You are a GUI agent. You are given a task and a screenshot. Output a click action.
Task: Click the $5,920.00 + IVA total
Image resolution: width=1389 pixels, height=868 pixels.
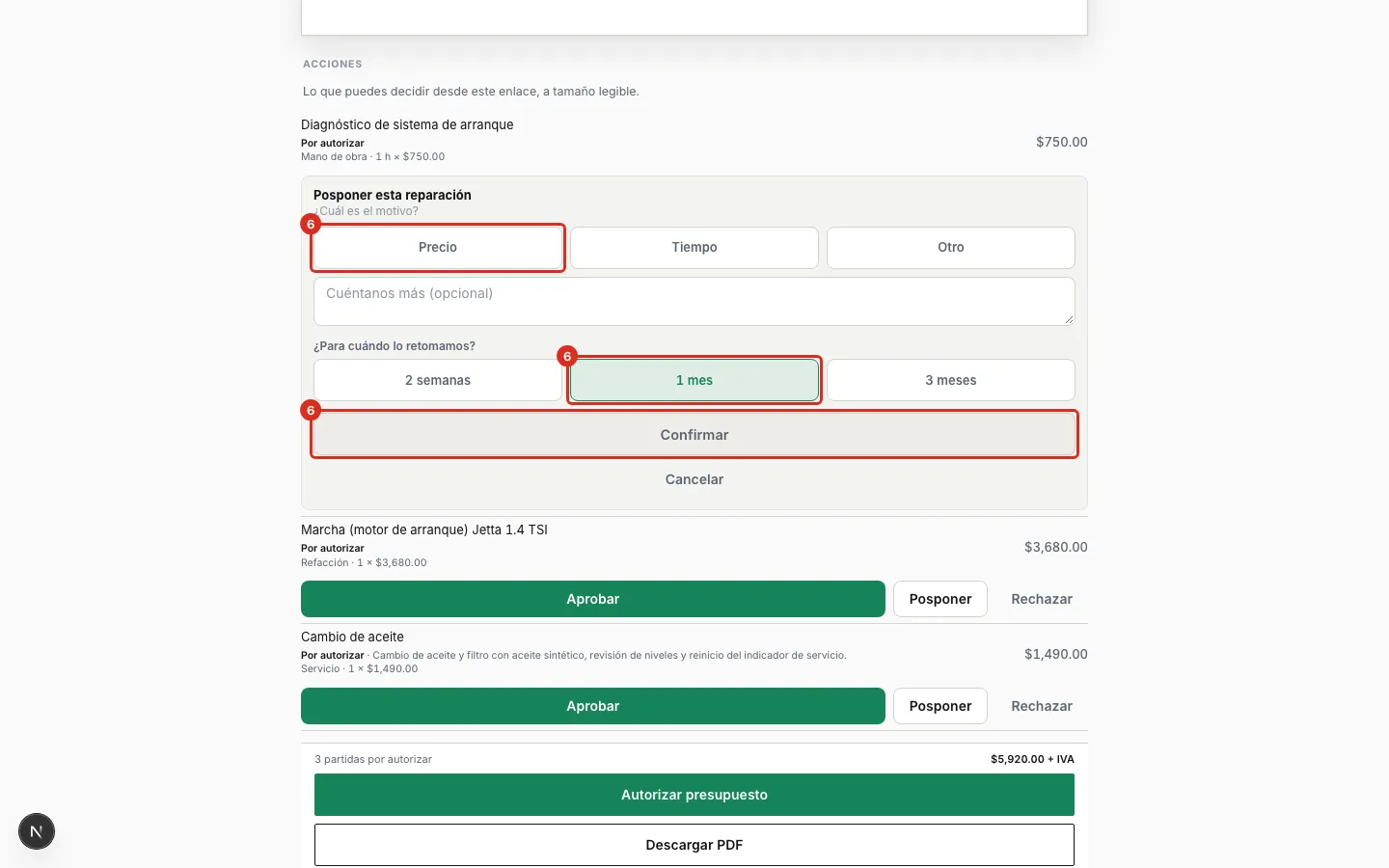(1032, 759)
